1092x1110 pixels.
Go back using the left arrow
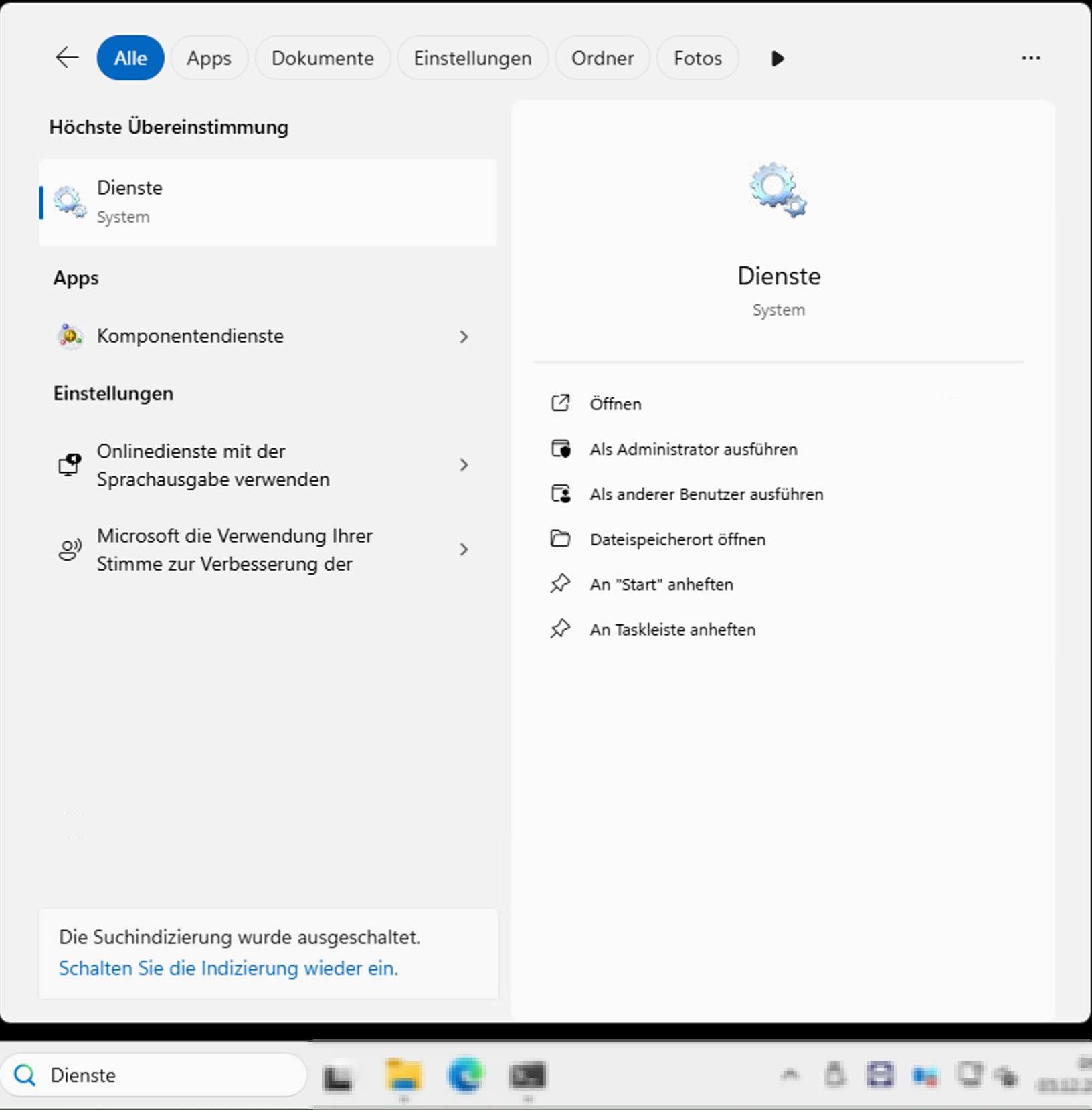(67, 58)
